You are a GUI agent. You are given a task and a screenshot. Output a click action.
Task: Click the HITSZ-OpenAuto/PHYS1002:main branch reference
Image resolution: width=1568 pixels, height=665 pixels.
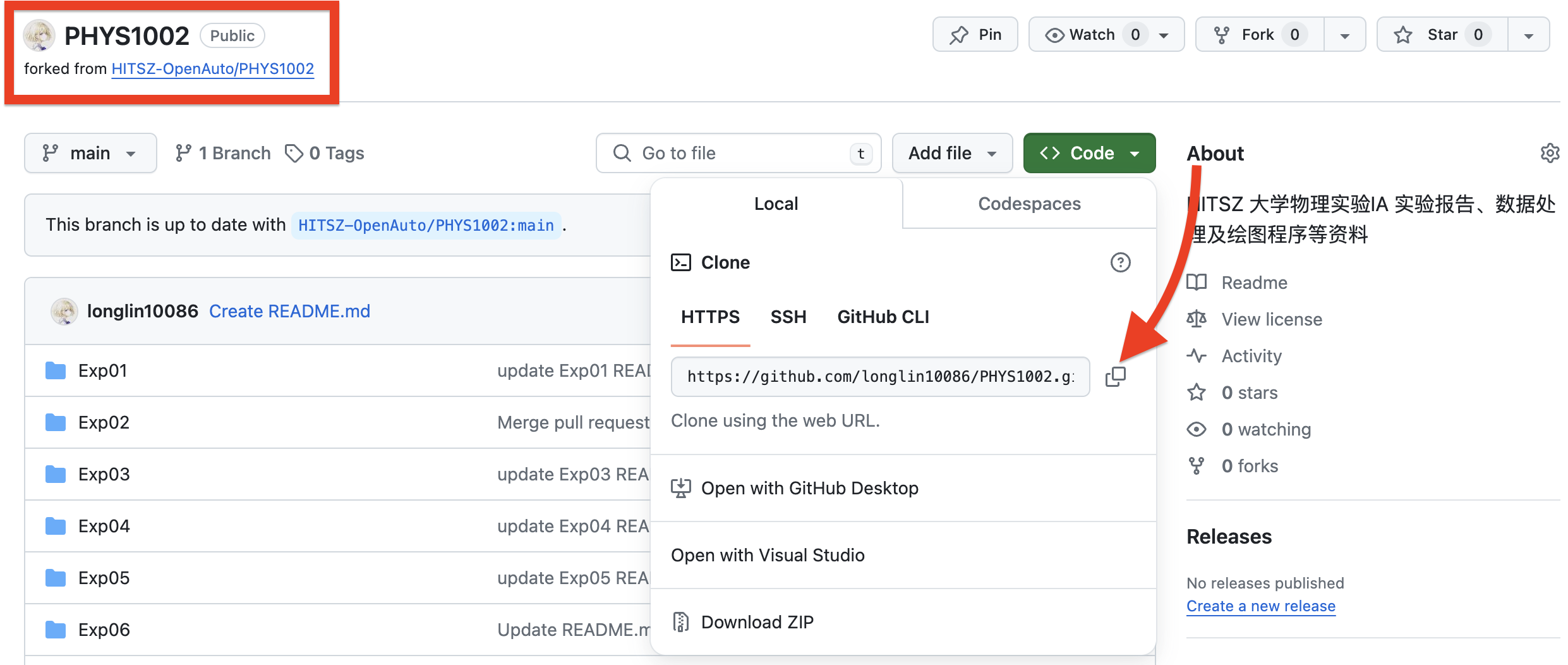(x=426, y=225)
